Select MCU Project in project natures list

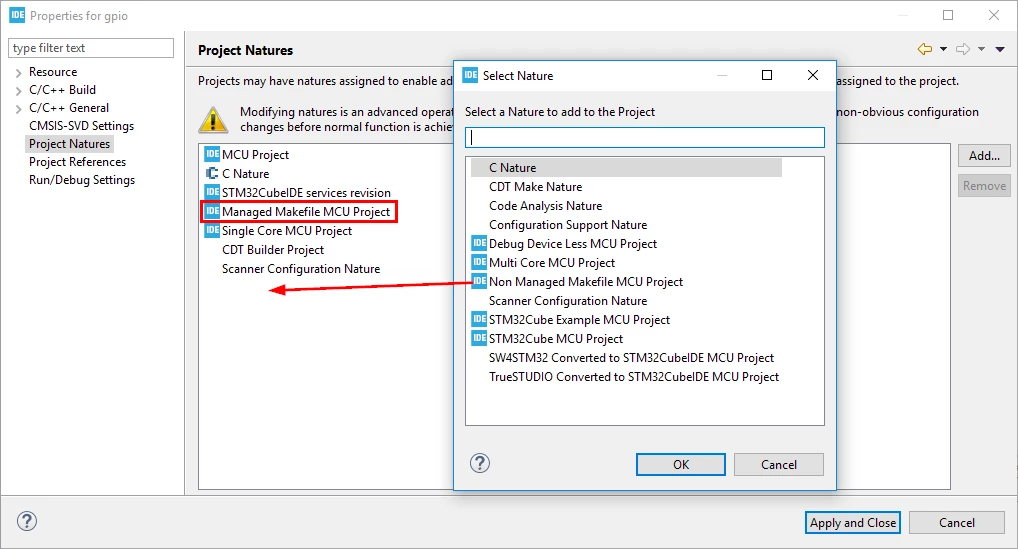pos(255,154)
